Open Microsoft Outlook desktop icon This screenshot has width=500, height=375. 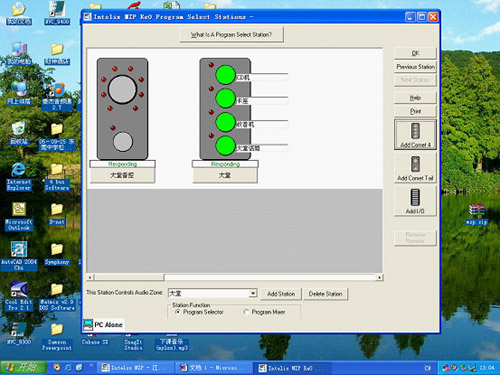pos(19,217)
